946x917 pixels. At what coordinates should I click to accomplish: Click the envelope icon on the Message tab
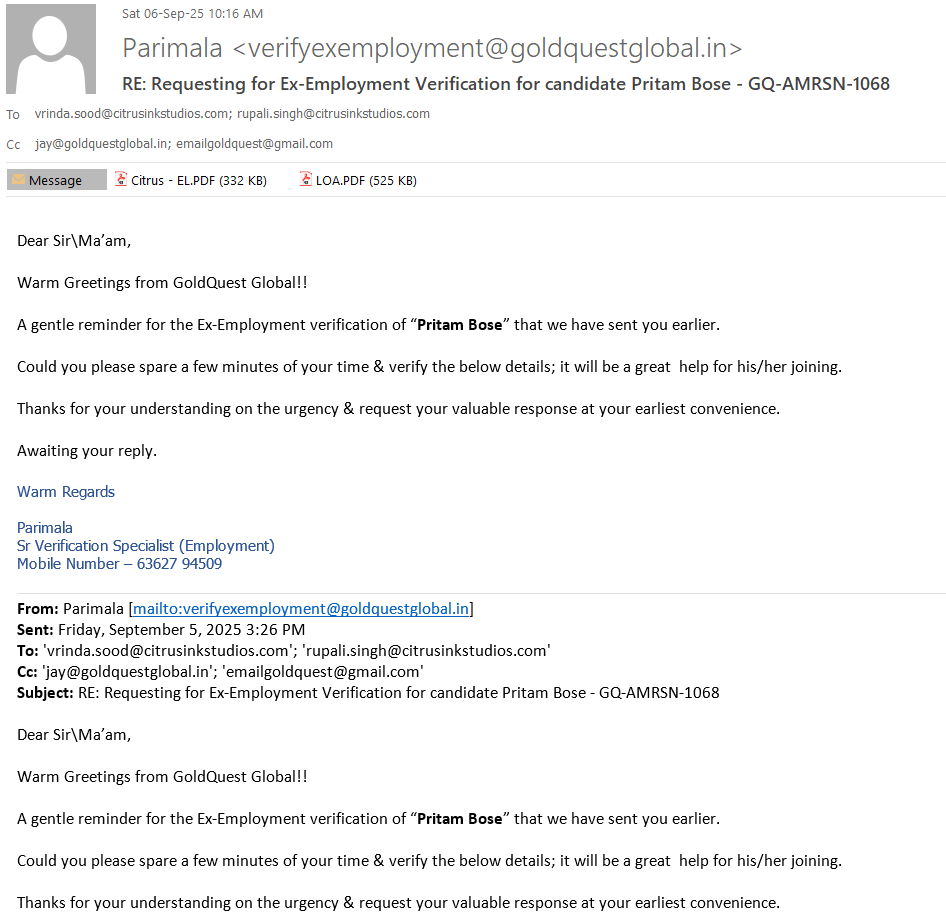pos(18,180)
